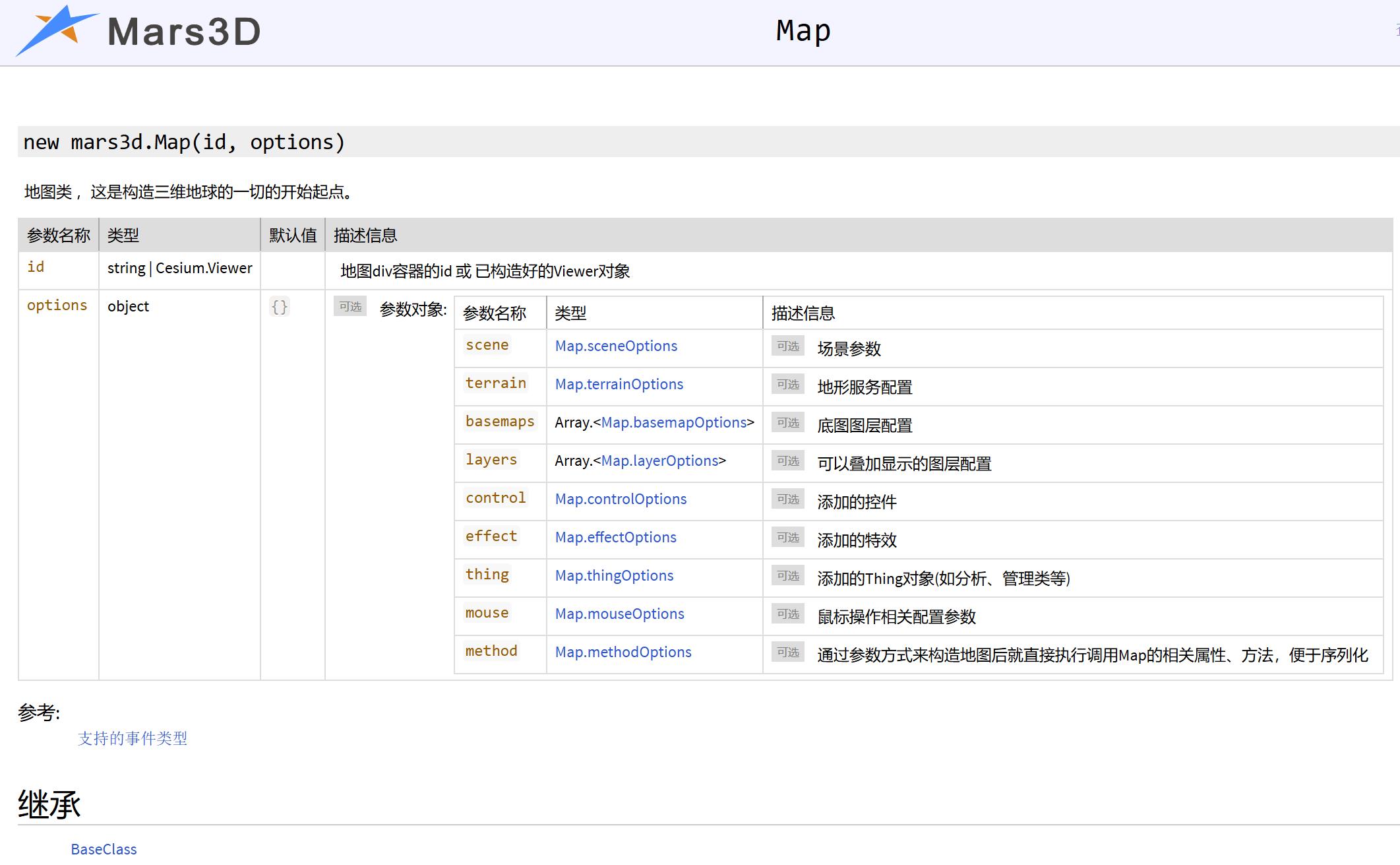Click the terrain parameter name
The image size is (1400, 865).
pos(495,383)
